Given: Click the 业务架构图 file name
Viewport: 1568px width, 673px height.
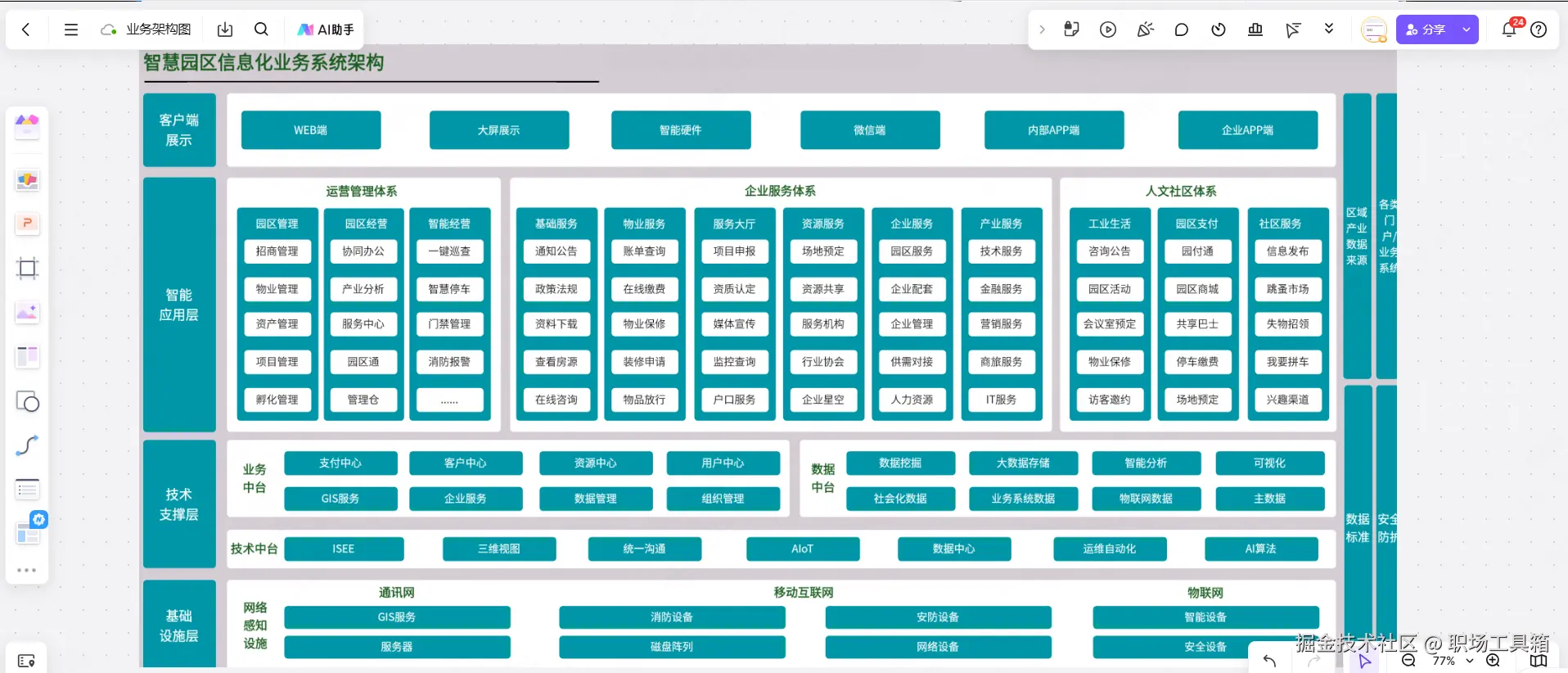Looking at the screenshot, I should pos(158,29).
